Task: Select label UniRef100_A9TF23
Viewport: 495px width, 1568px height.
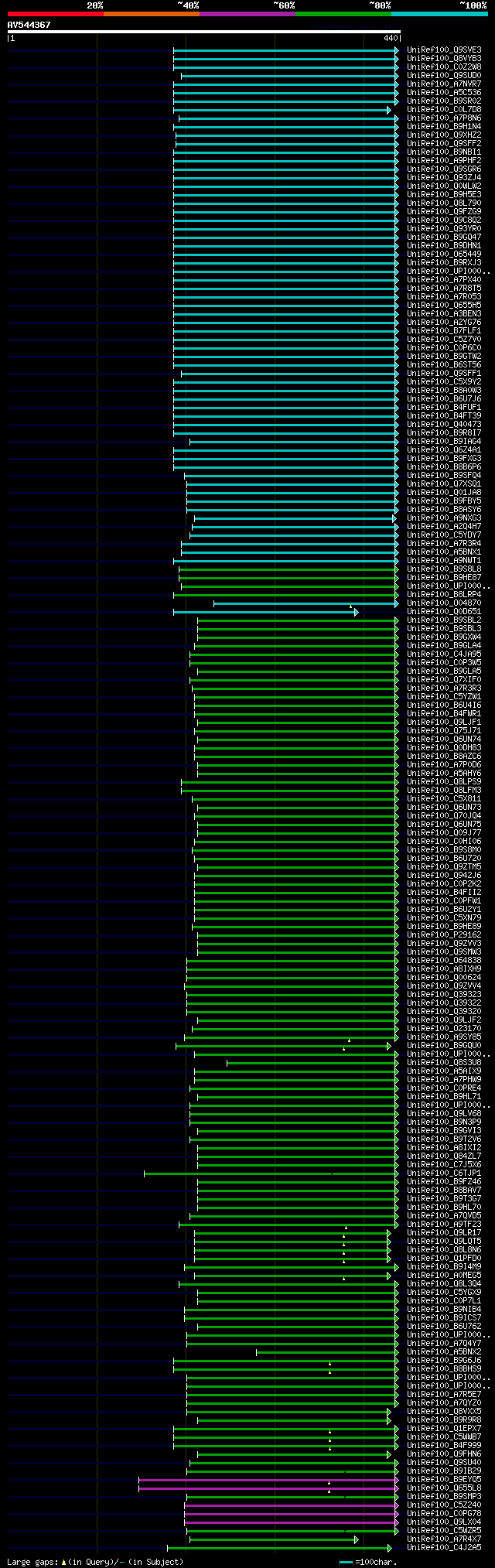Action: 444,1224
